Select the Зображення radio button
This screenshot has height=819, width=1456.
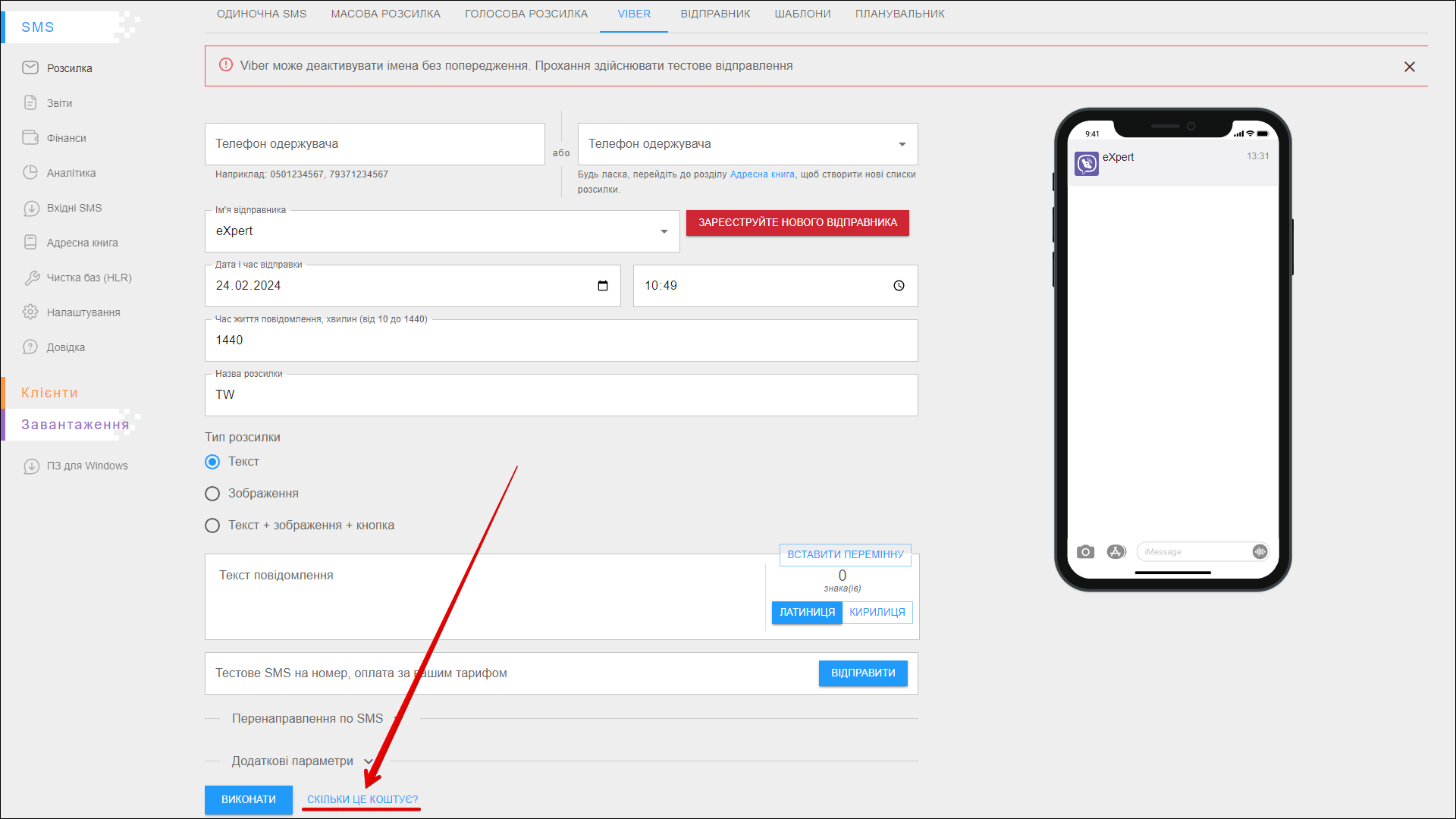point(212,494)
